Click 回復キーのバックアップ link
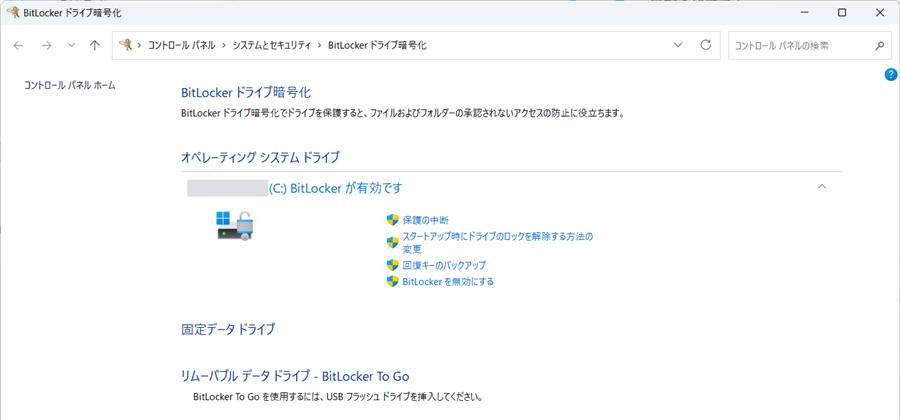This screenshot has height=420, width=900. [x=444, y=265]
